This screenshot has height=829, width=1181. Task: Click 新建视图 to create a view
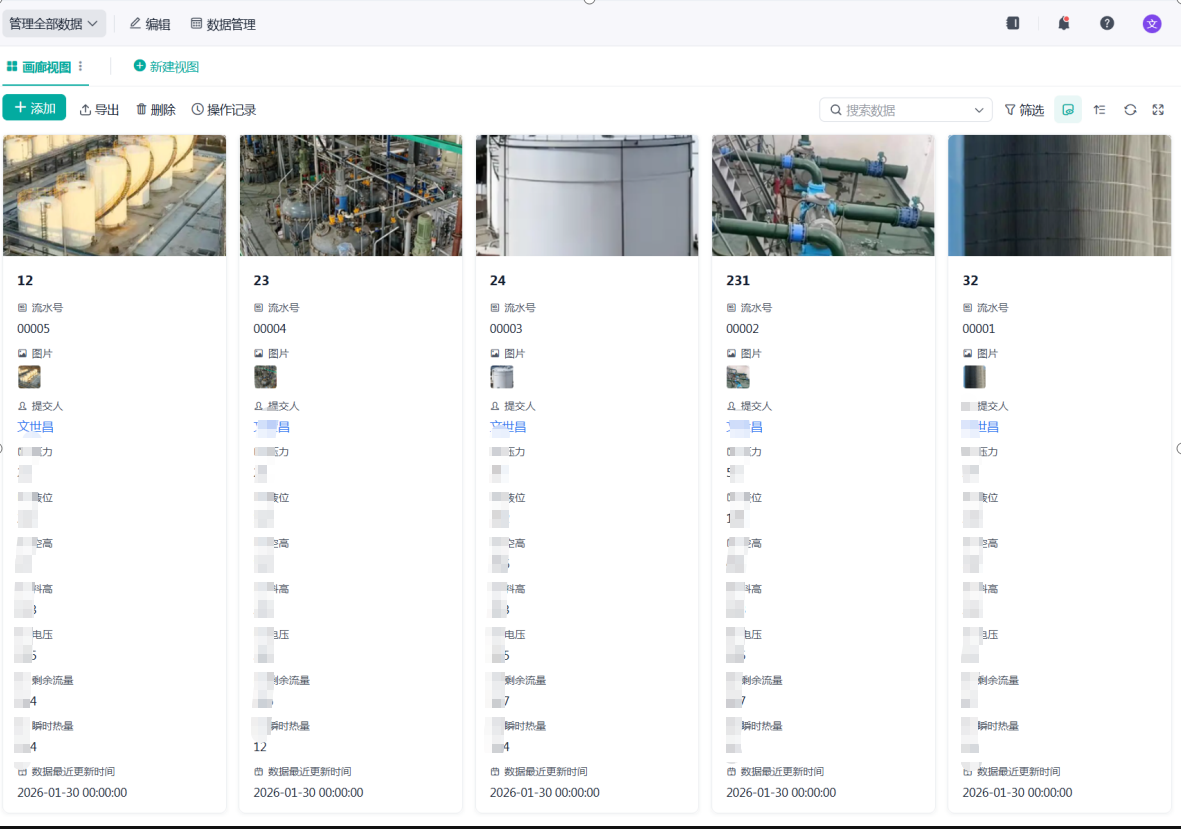tap(166, 66)
